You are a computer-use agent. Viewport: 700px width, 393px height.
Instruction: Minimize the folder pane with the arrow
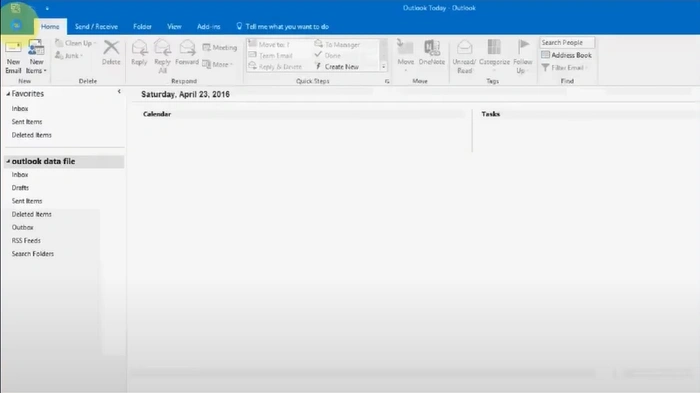tap(119, 92)
